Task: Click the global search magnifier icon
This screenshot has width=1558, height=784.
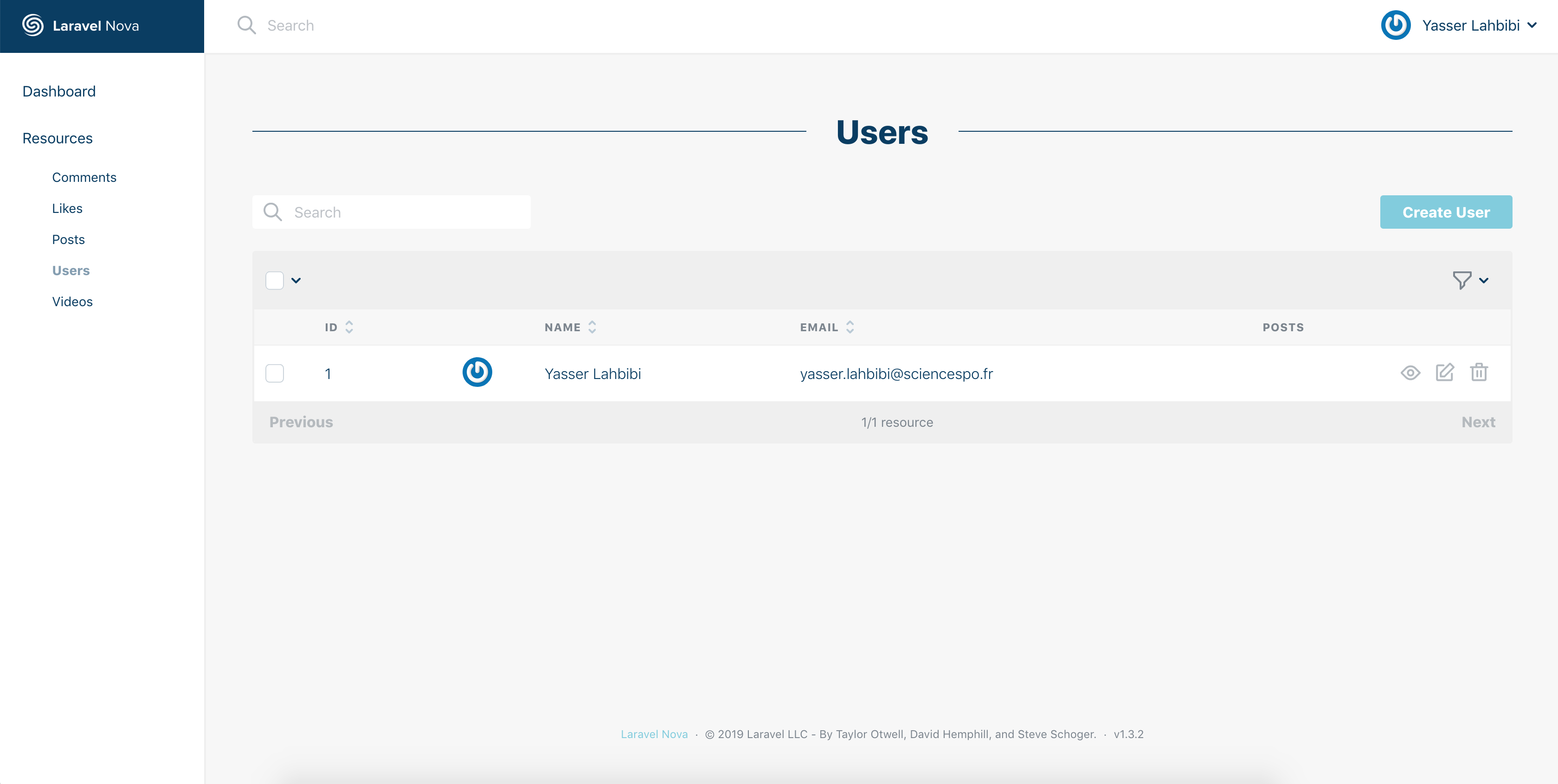Action: click(x=246, y=26)
